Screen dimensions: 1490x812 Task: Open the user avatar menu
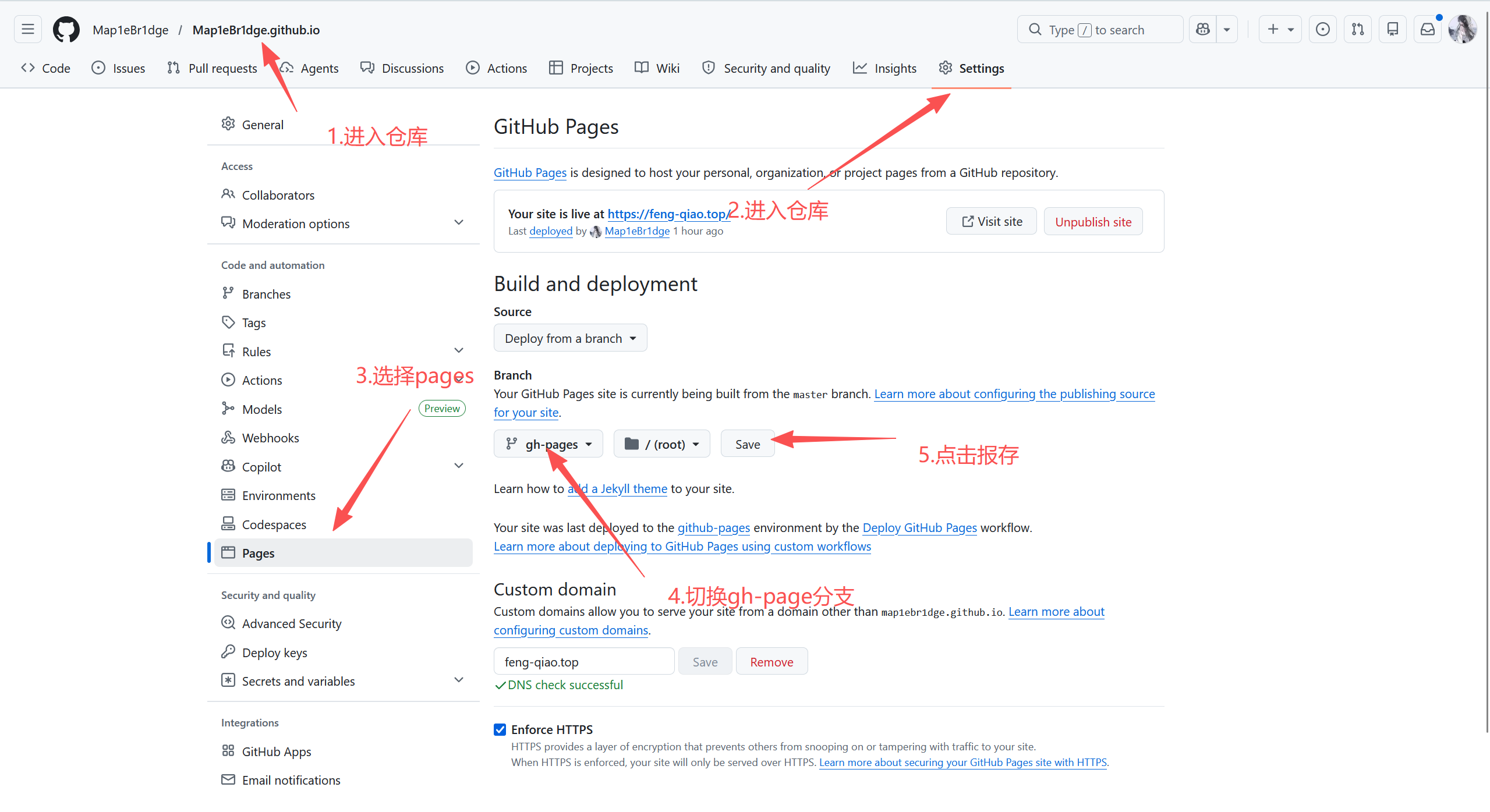(x=1463, y=29)
